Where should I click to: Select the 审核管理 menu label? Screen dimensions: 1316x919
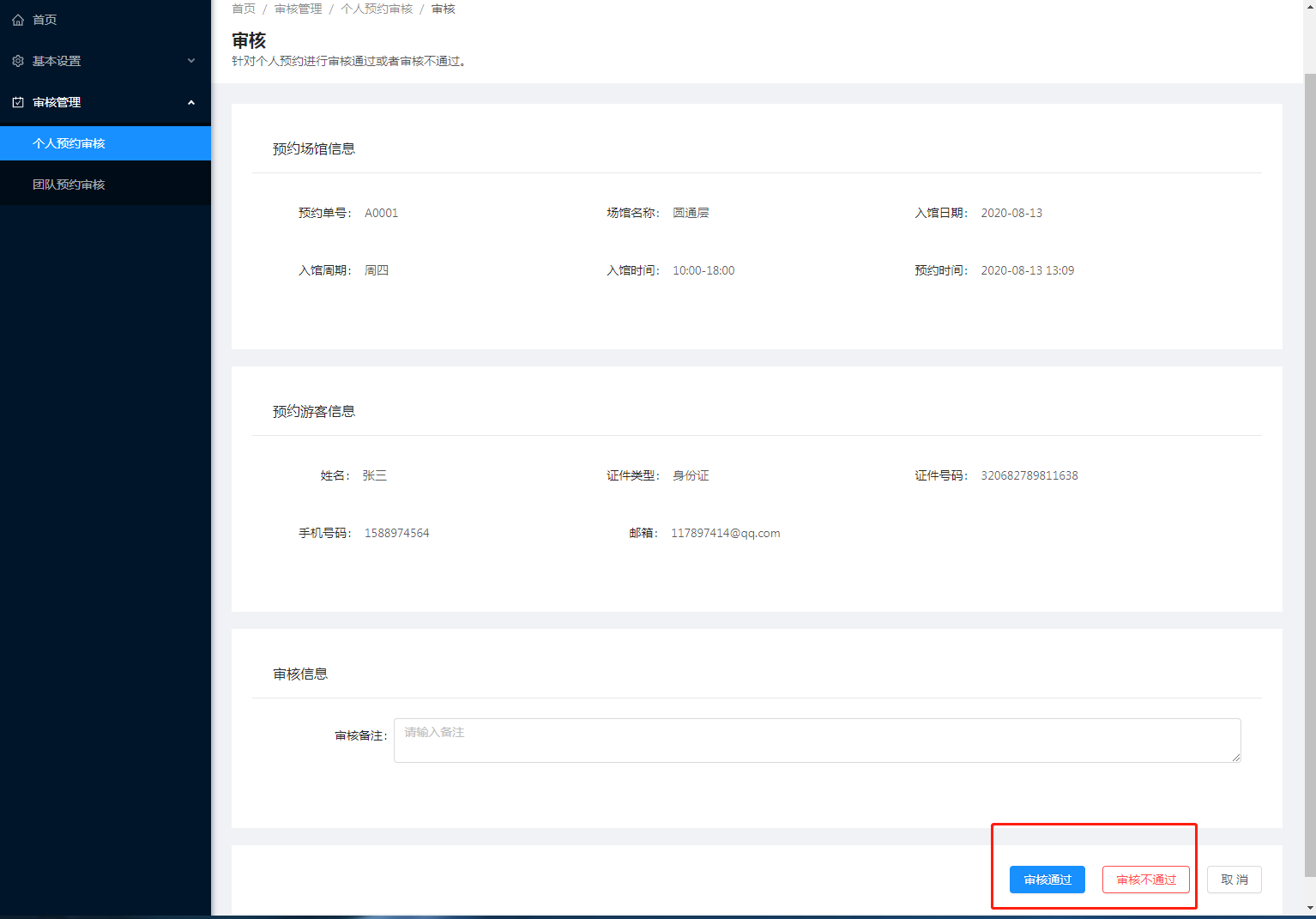[57, 102]
